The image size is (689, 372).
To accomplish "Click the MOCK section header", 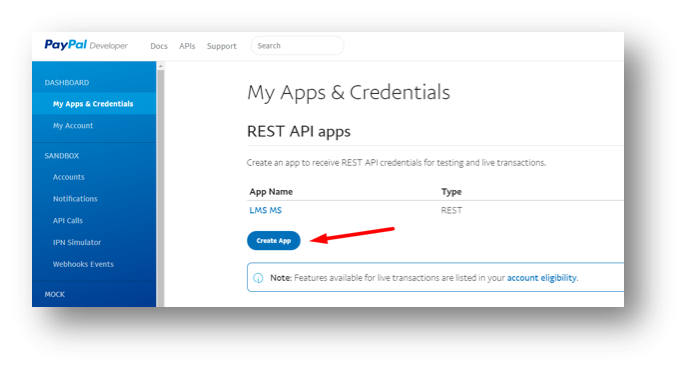I will [54, 294].
